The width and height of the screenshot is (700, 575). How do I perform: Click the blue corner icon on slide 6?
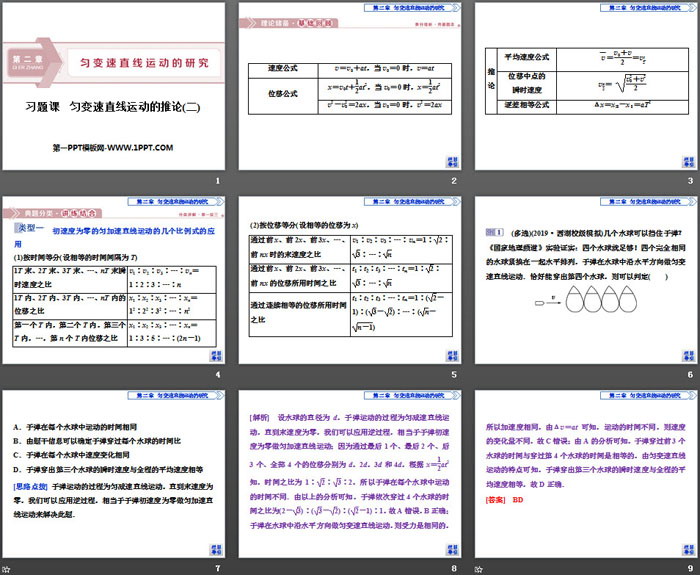[x=688, y=355]
